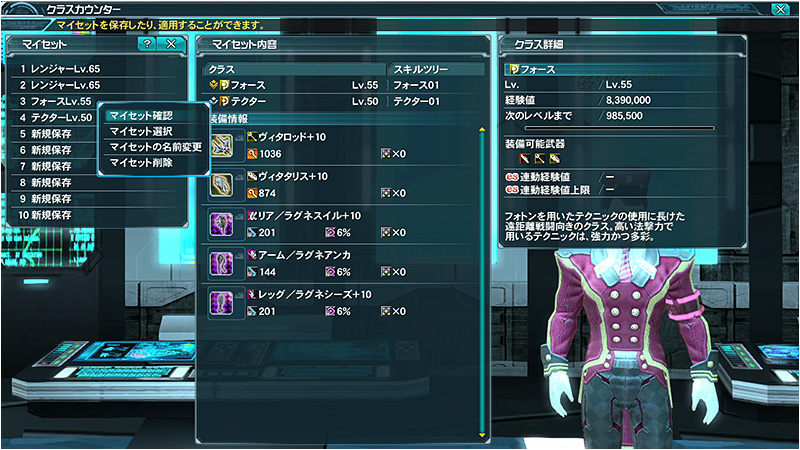Select the リア/ラグネスイル+10 unit icon

[221, 224]
